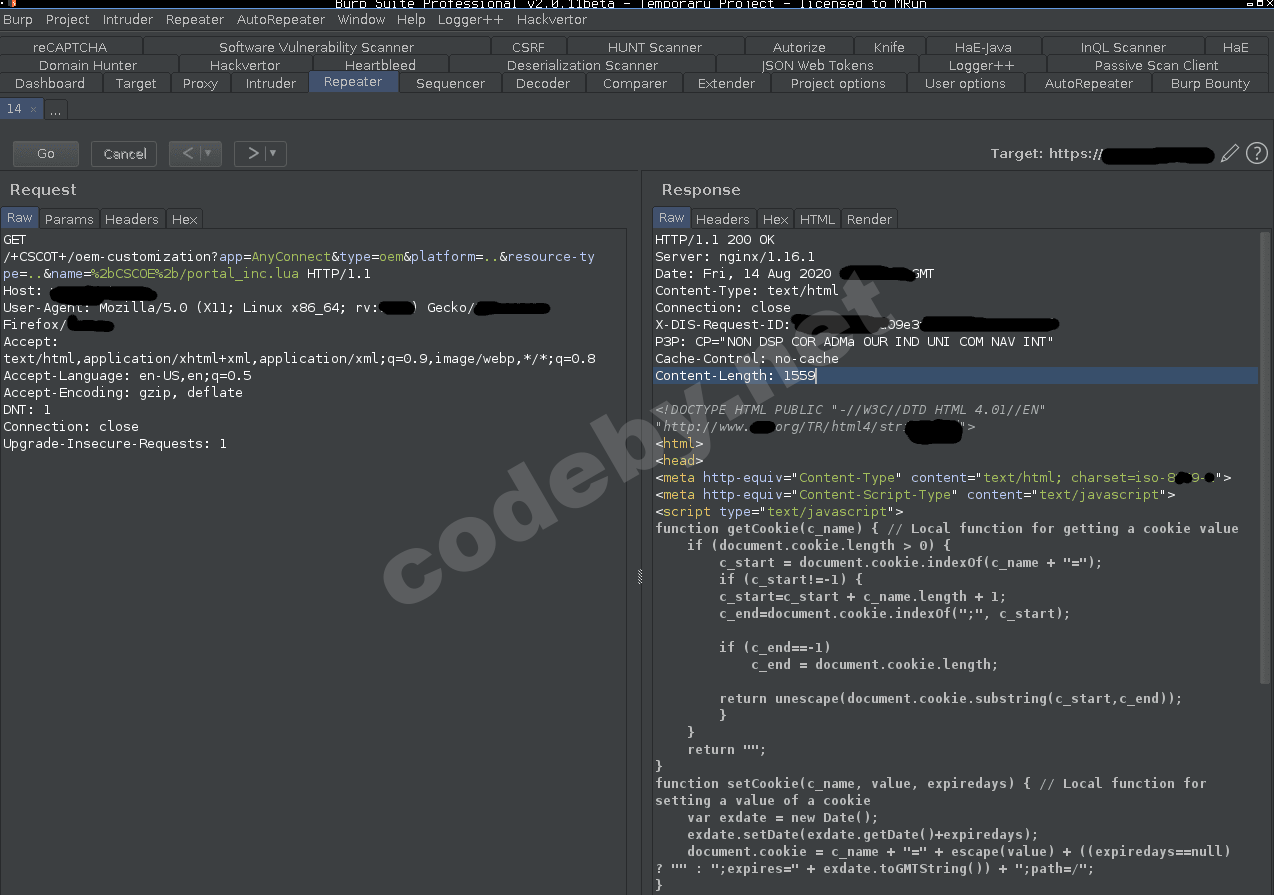Viewport: 1274px width, 895px height.
Task: Close request tab 14 with the x
Action: pos(33,109)
